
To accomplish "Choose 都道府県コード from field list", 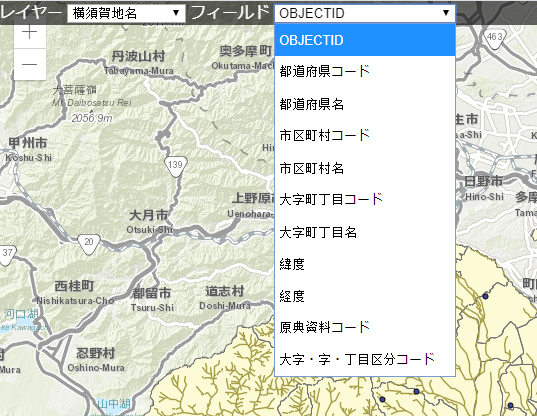I will pyautogui.click(x=365, y=72).
